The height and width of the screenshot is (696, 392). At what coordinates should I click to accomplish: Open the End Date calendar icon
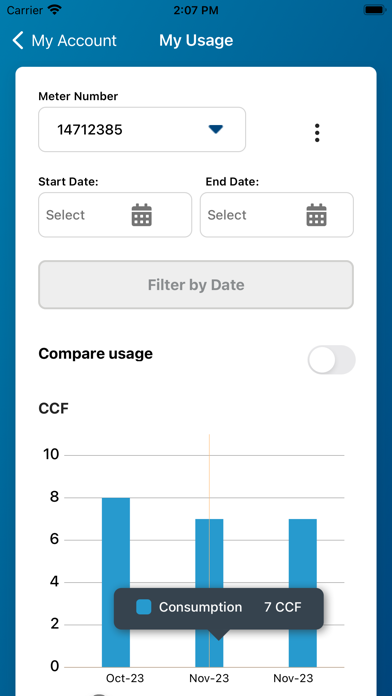point(317,215)
